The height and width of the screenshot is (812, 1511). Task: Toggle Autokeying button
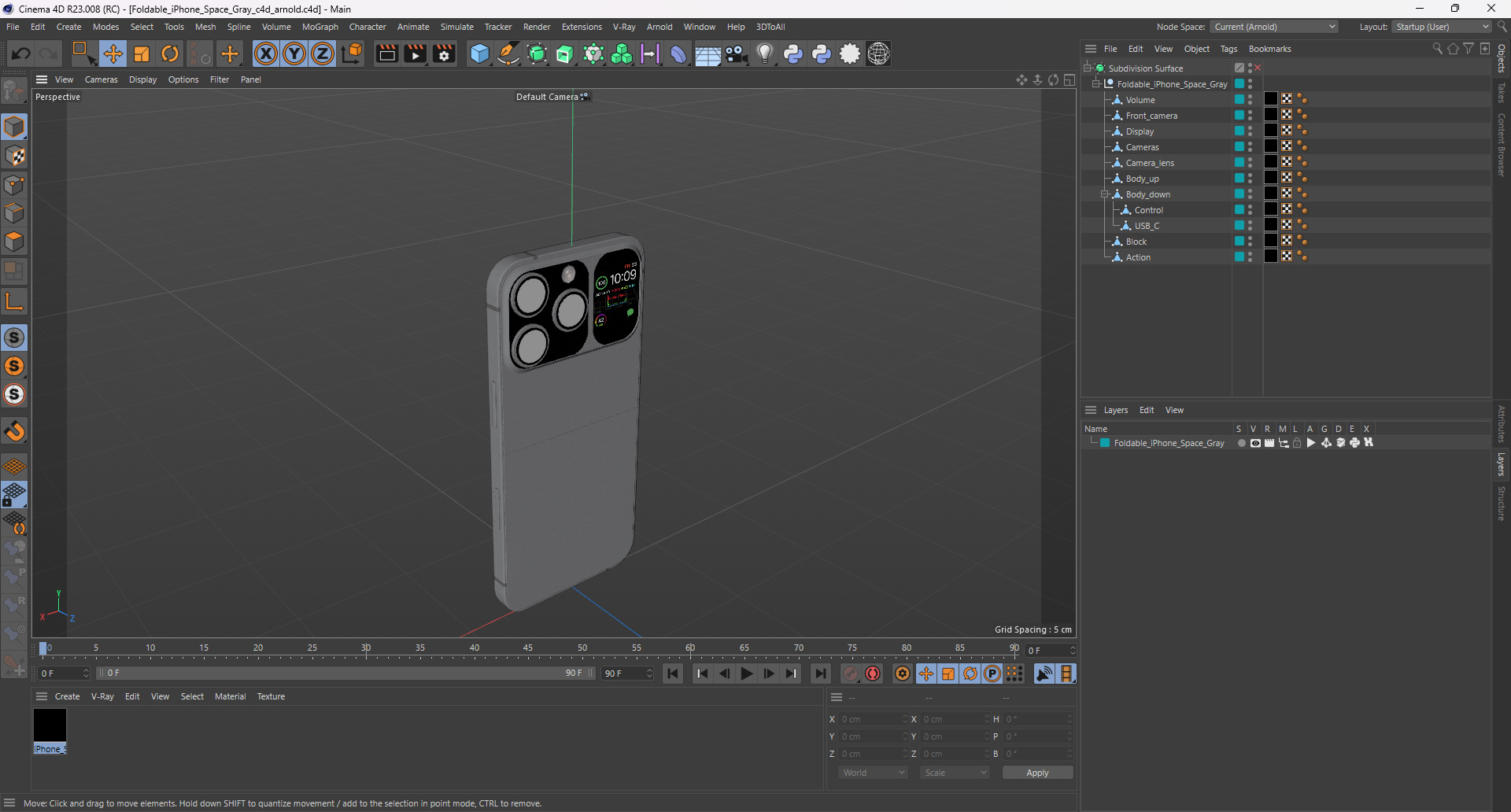point(873,674)
